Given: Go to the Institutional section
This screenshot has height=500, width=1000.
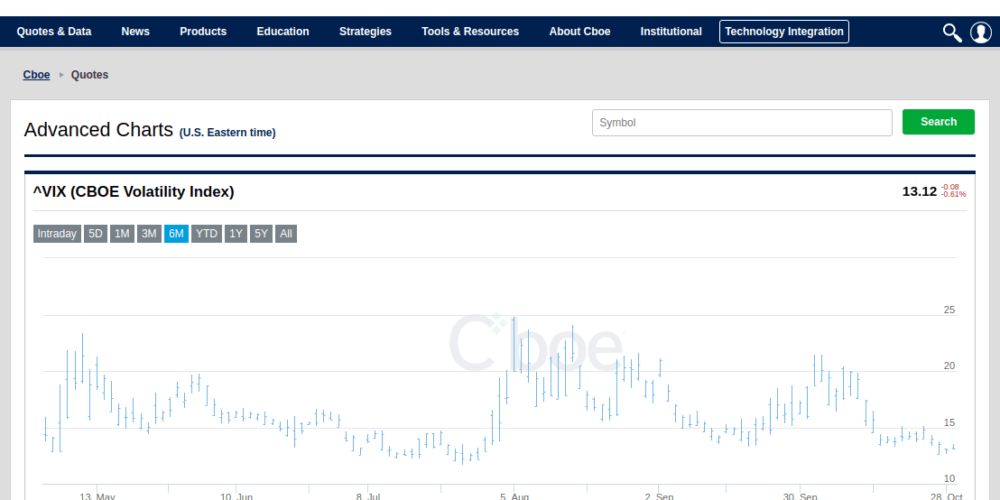Looking at the screenshot, I should 671,32.
